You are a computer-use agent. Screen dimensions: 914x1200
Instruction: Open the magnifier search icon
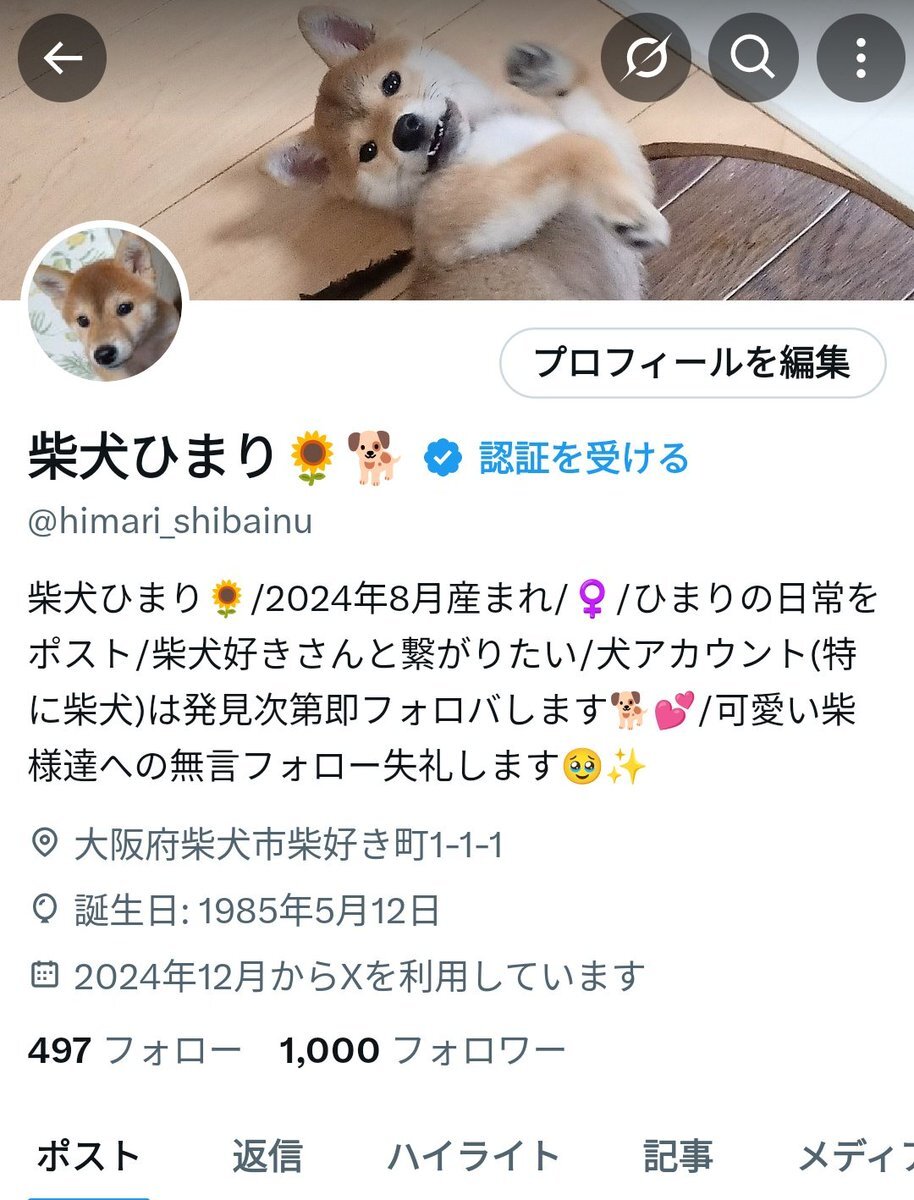pos(753,59)
